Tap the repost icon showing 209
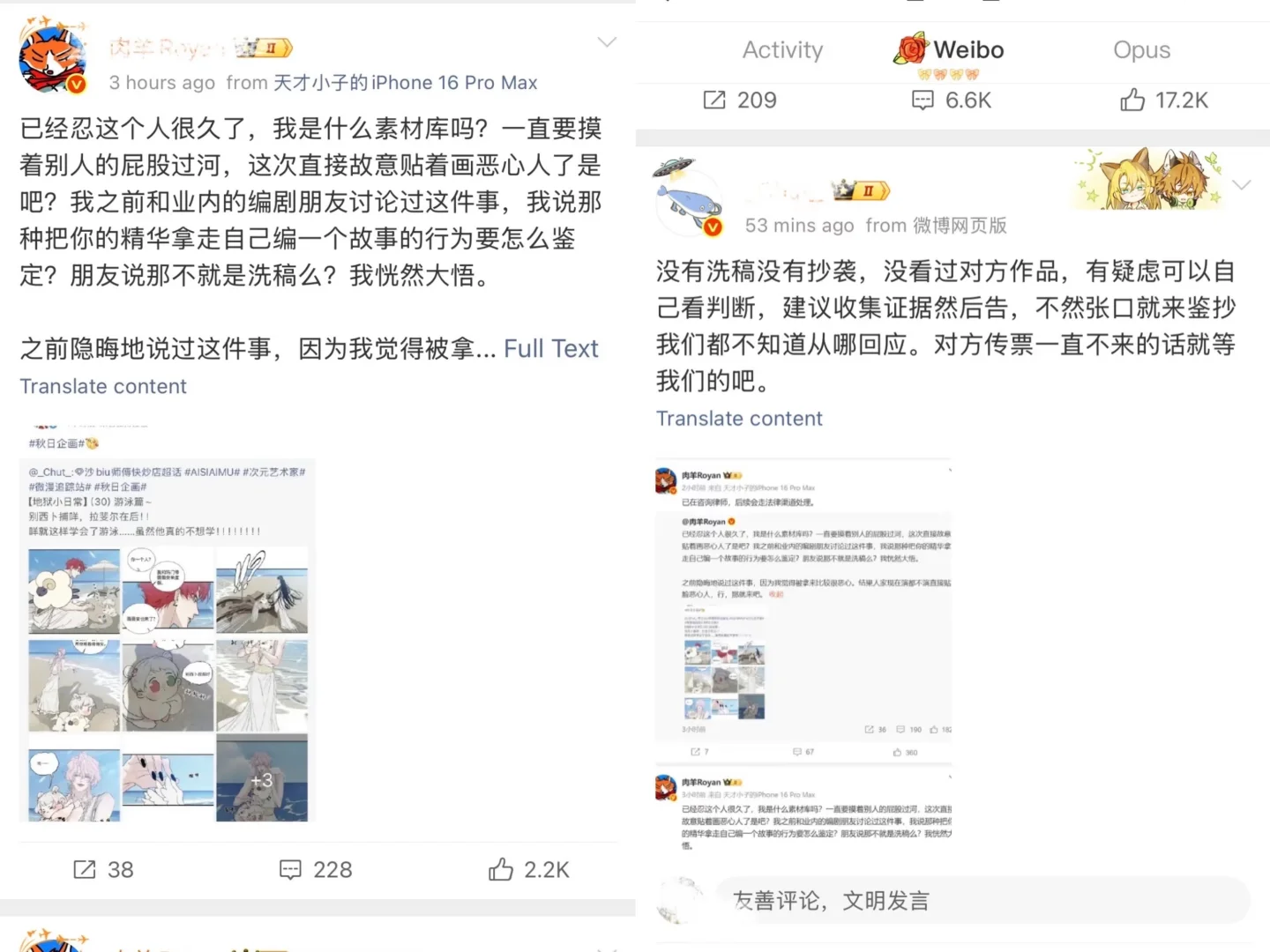The height and width of the screenshot is (952, 1270). (714, 100)
